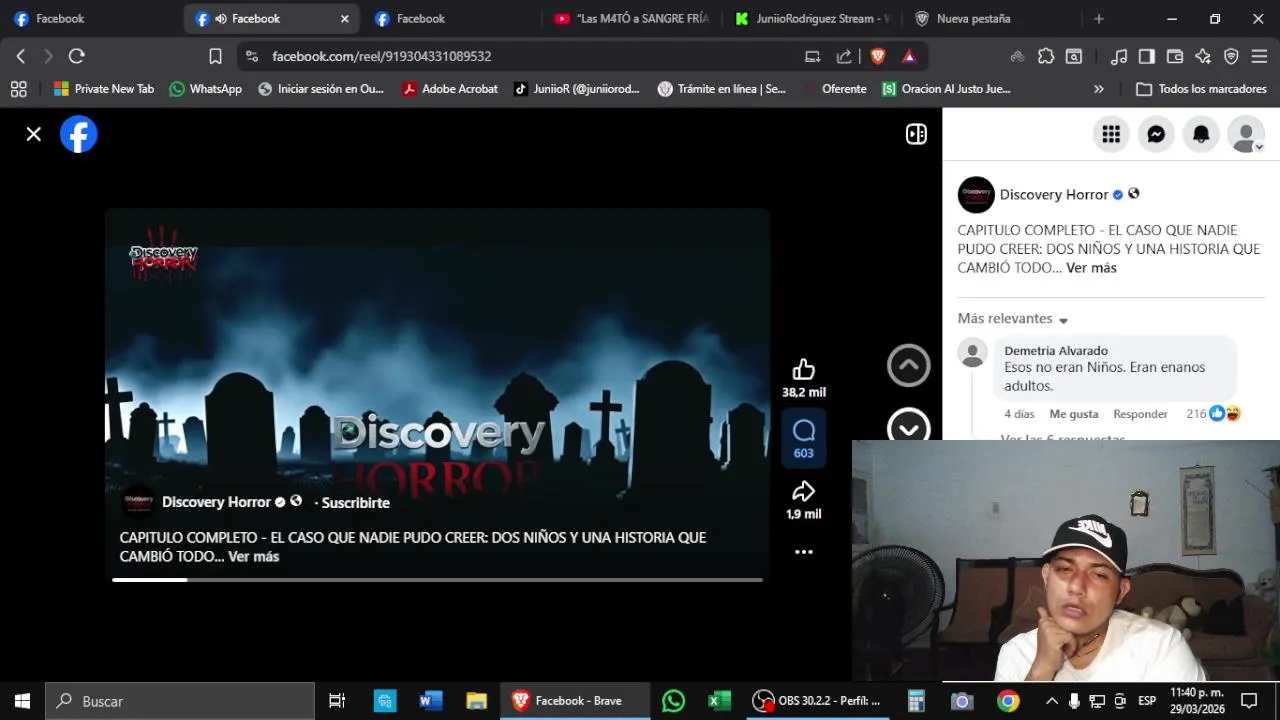Go back in browser history
This screenshot has height=720, width=1280.
click(x=21, y=56)
